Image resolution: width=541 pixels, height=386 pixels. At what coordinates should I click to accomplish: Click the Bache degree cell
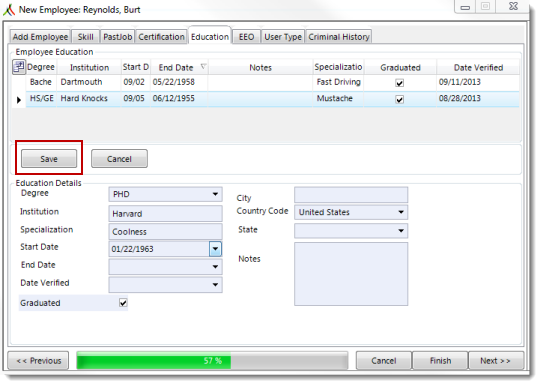[x=41, y=82]
